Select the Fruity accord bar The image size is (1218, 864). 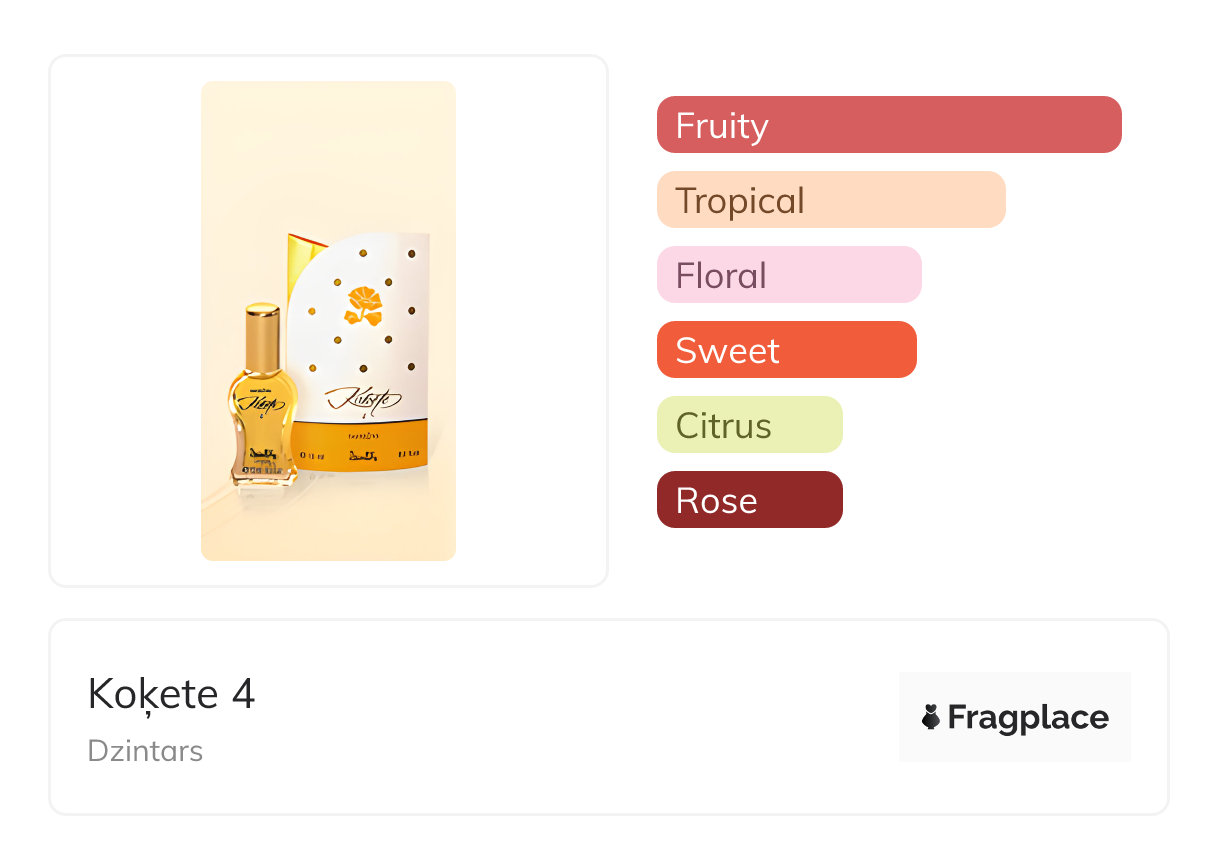(x=888, y=125)
